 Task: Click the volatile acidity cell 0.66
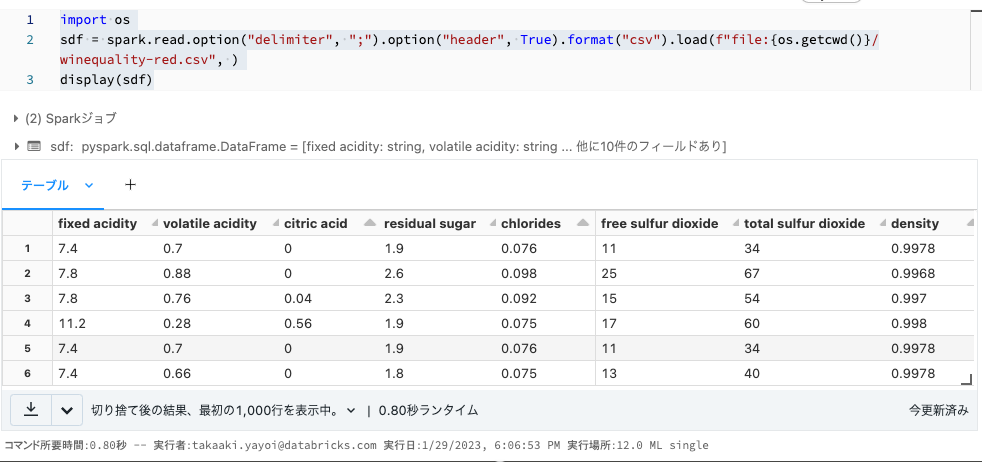pos(175,374)
